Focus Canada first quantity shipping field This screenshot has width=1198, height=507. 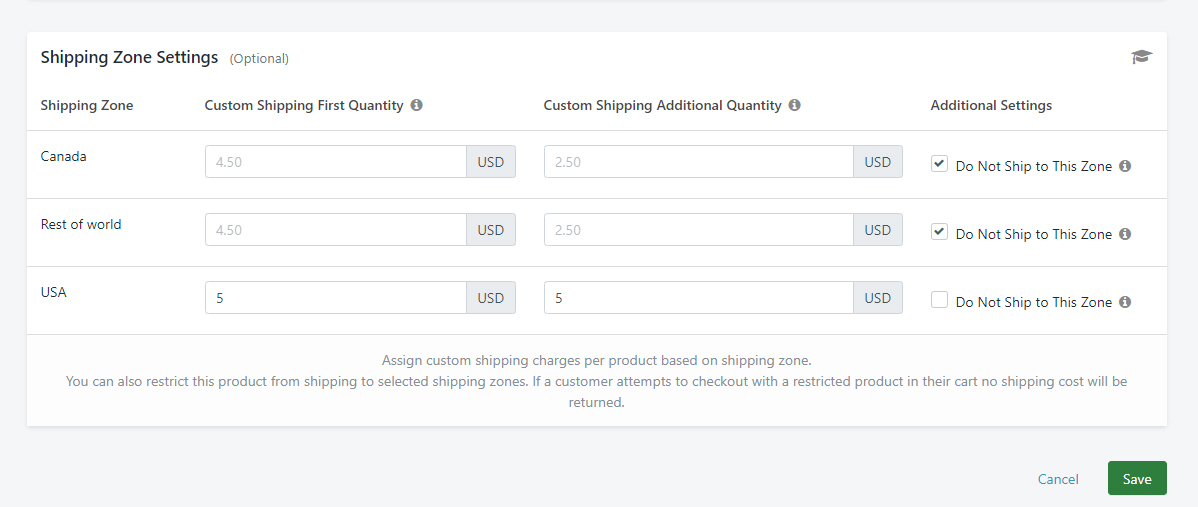coord(335,162)
